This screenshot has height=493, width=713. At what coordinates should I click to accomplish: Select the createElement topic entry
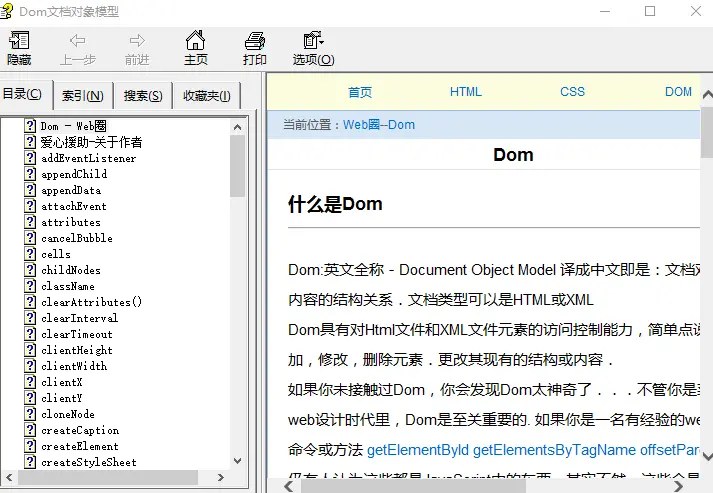pos(79,446)
